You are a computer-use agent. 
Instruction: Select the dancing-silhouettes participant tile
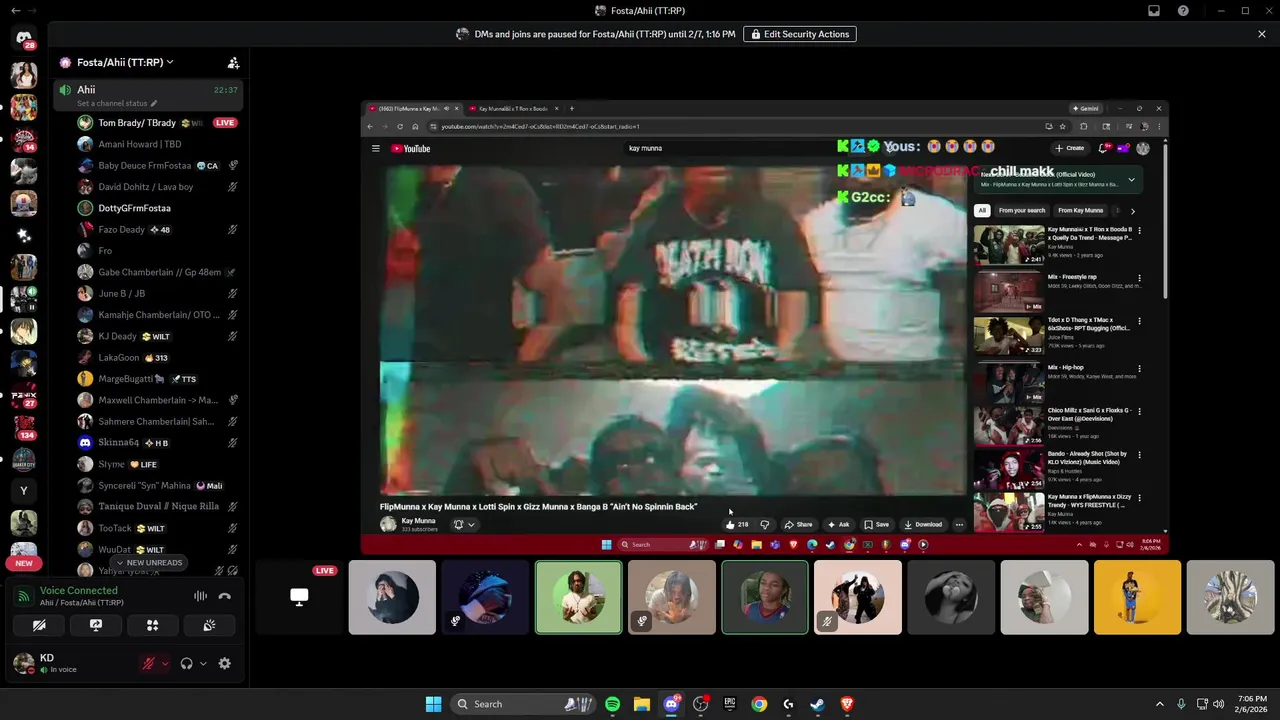858,597
